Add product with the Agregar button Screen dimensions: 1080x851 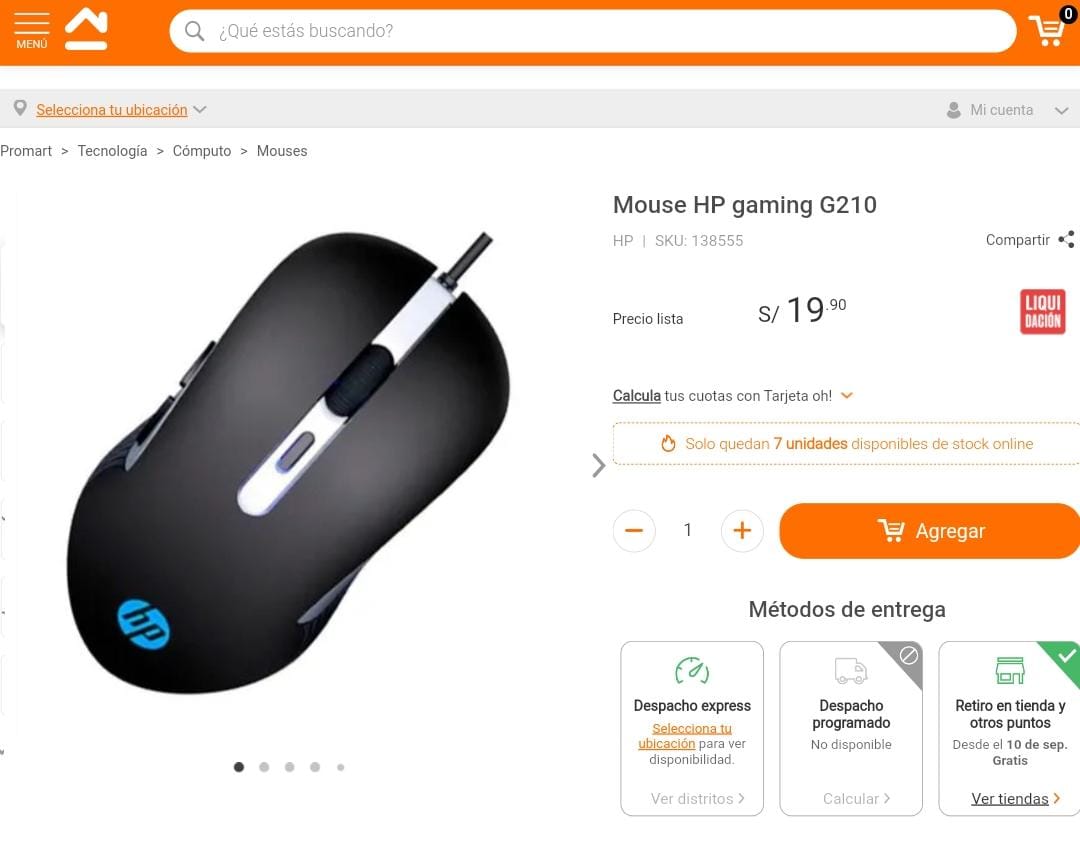point(930,531)
